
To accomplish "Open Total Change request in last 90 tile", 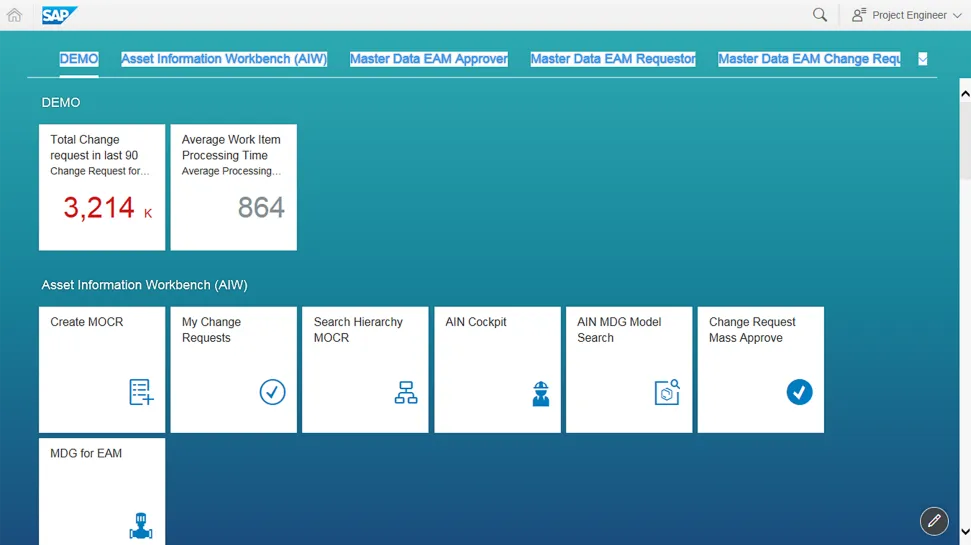I will click(102, 187).
